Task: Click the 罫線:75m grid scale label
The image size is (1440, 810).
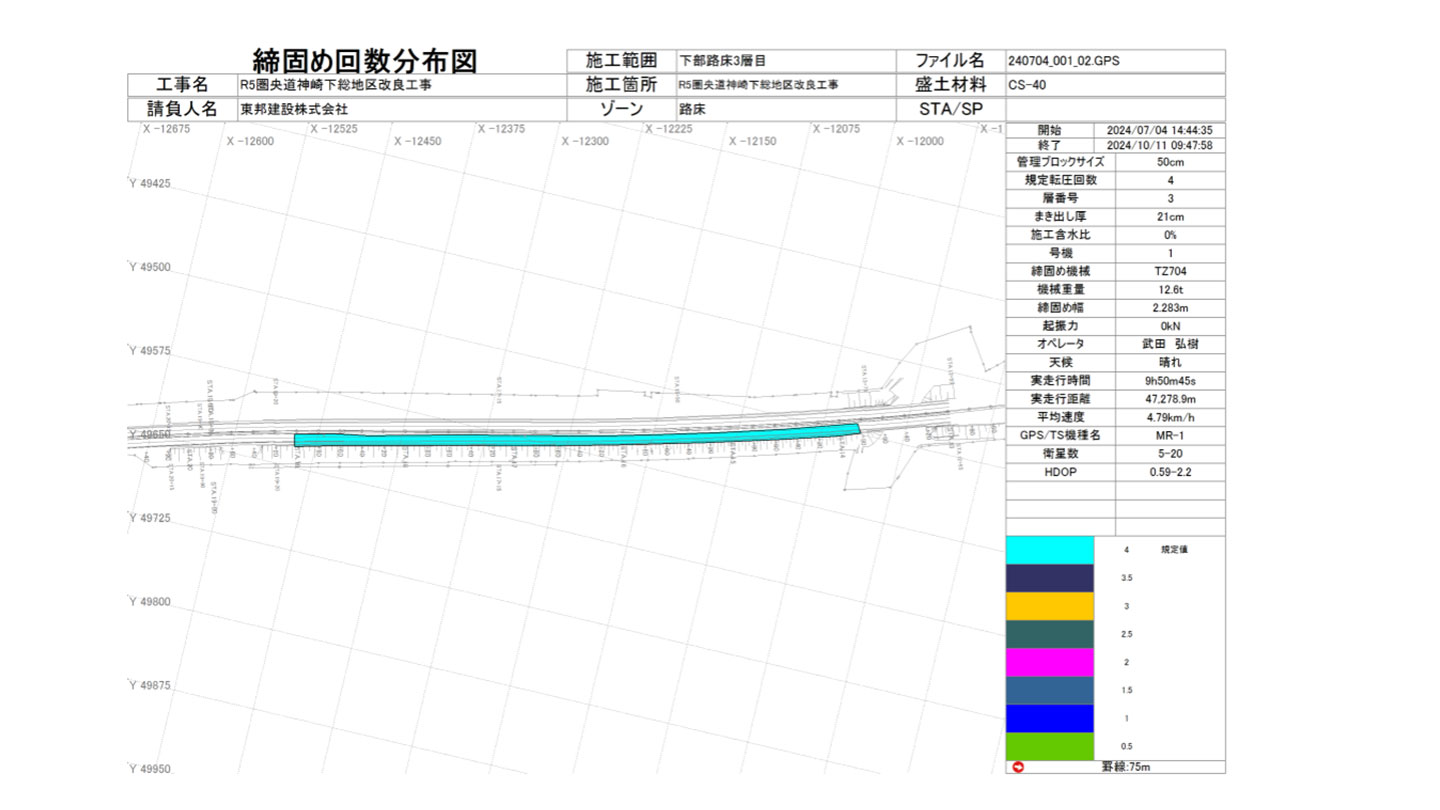Action: pos(1125,767)
